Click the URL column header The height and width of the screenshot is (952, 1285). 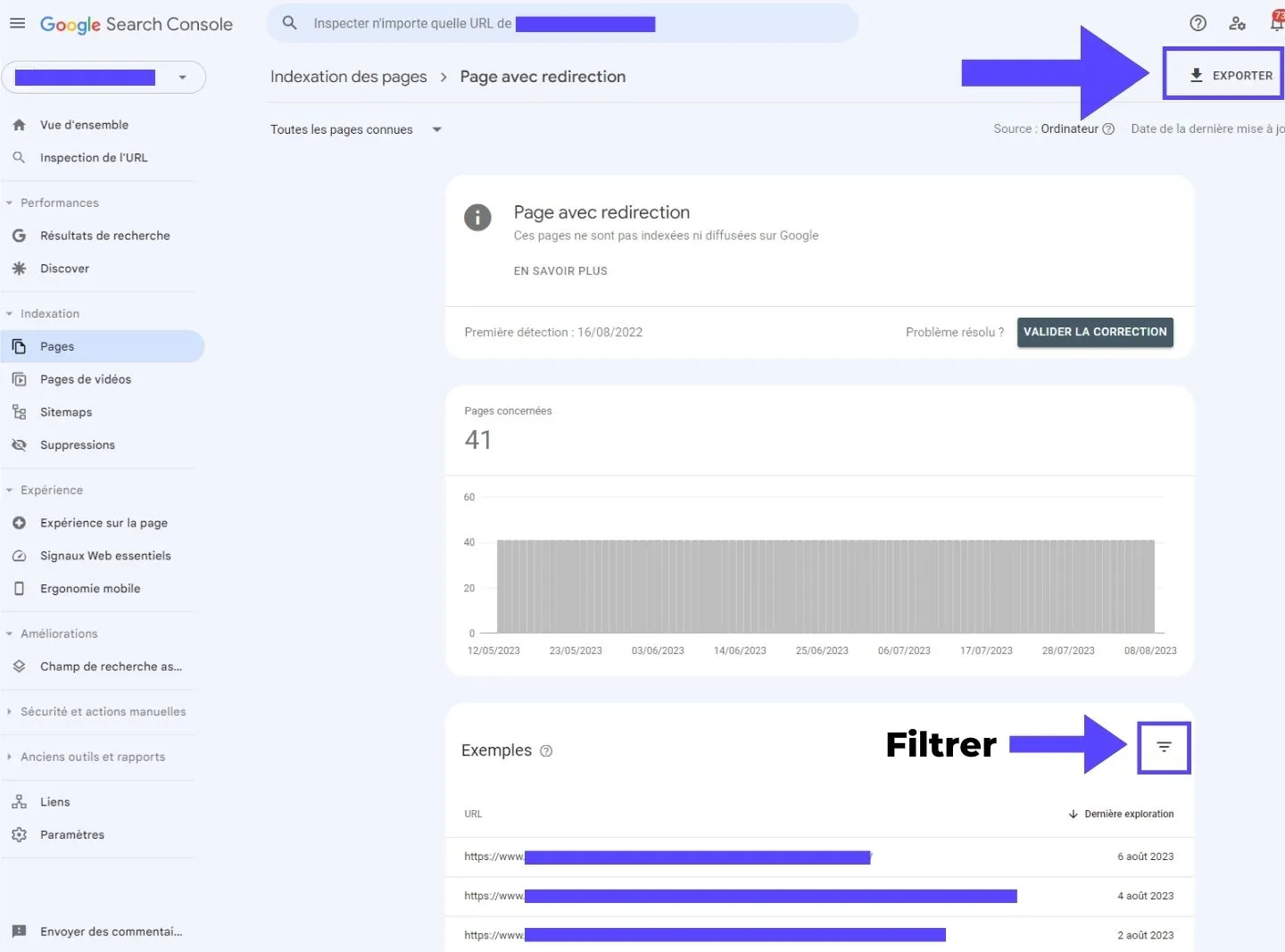[x=473, y=814]
